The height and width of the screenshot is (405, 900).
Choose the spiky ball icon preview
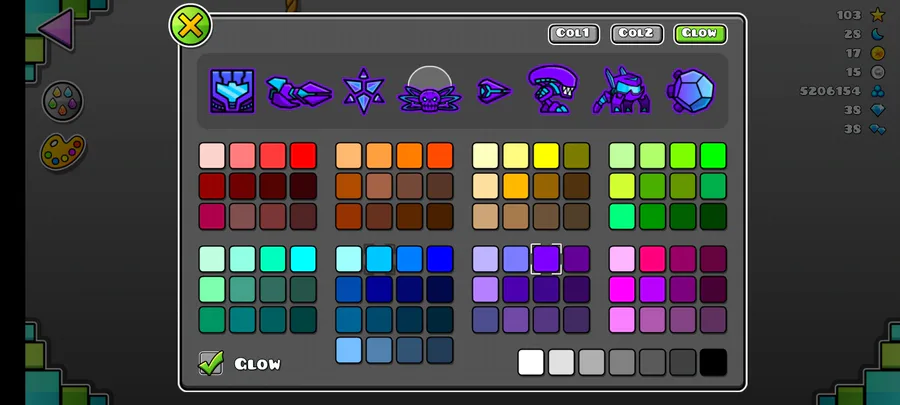coord(363,91)
